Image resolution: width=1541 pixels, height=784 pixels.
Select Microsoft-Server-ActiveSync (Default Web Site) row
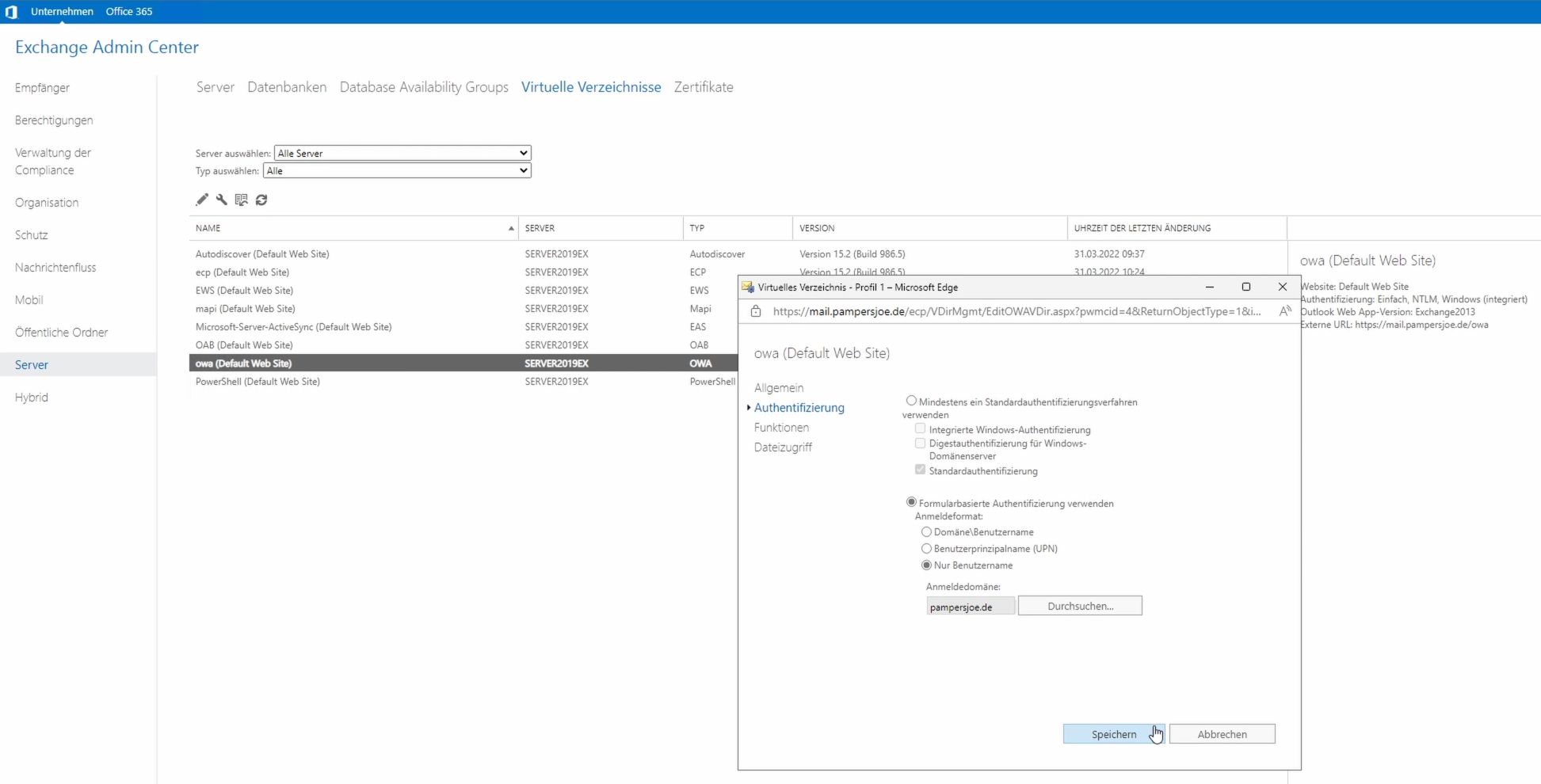coord(463,327)
